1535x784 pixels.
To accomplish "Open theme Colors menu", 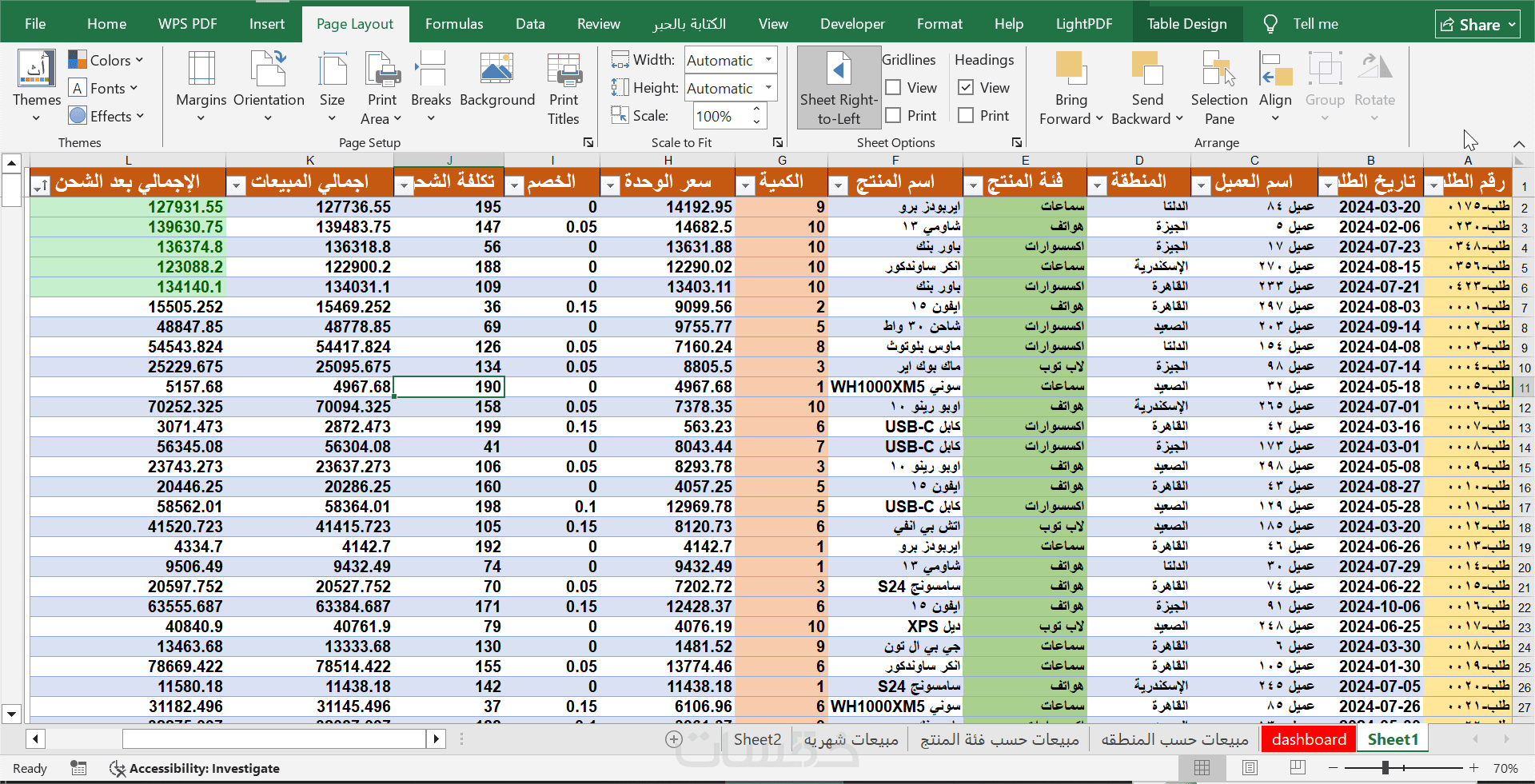I will point(106,60).
